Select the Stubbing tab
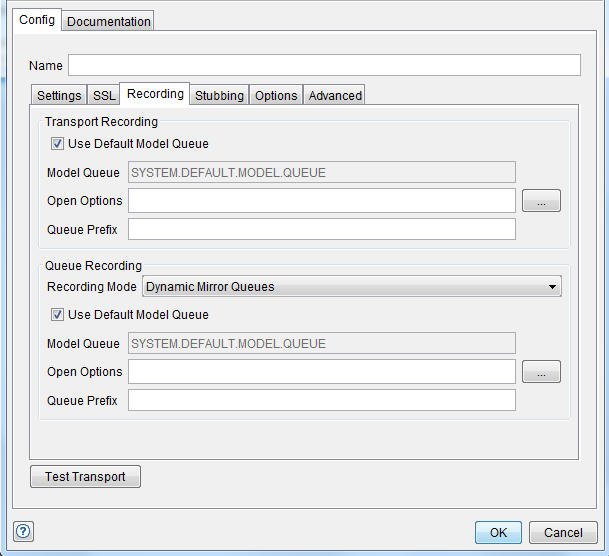609x556 pixels. coord(219,96)
